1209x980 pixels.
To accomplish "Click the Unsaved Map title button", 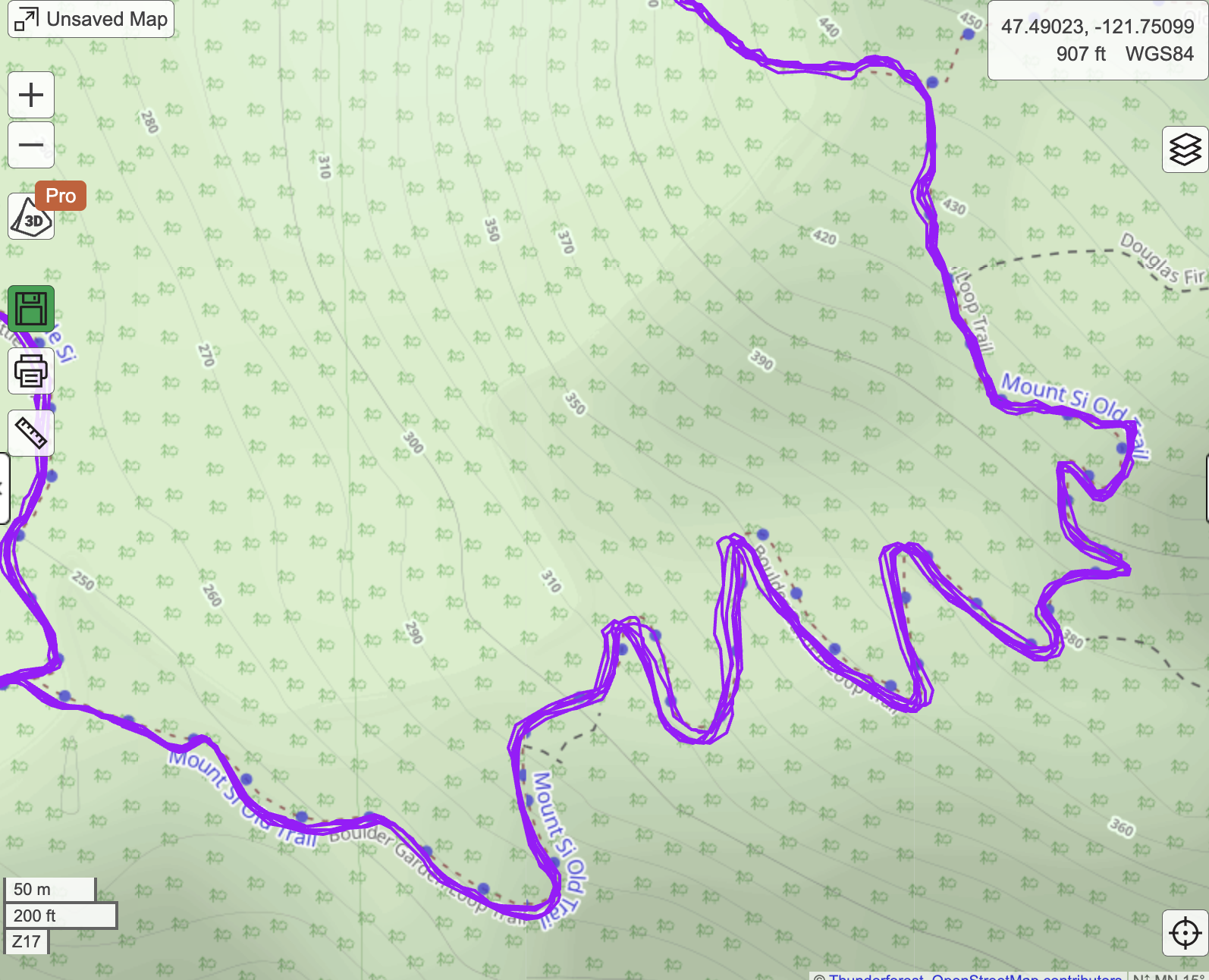I will 91,19.
